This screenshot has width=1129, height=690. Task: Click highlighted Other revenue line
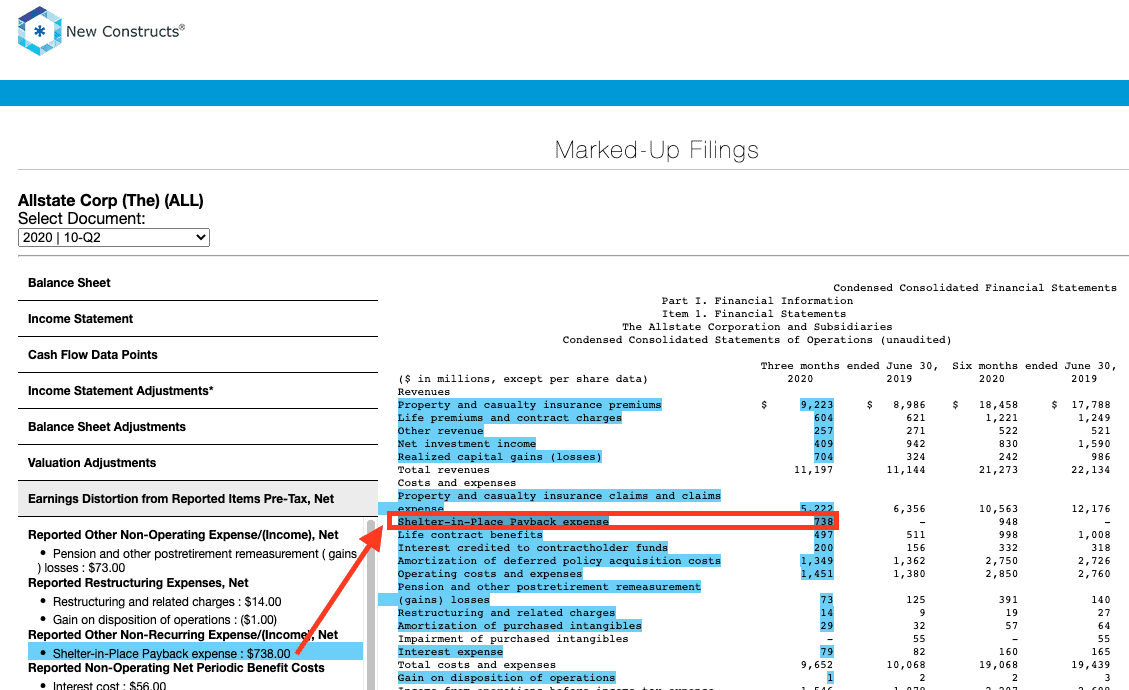[x=441, y=431]
